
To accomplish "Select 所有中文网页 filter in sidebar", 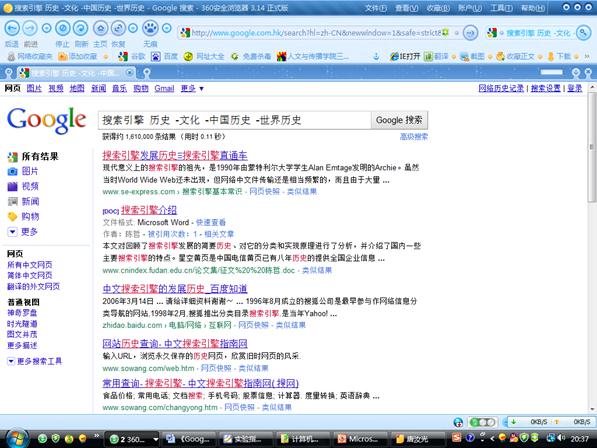I will 30,265.
